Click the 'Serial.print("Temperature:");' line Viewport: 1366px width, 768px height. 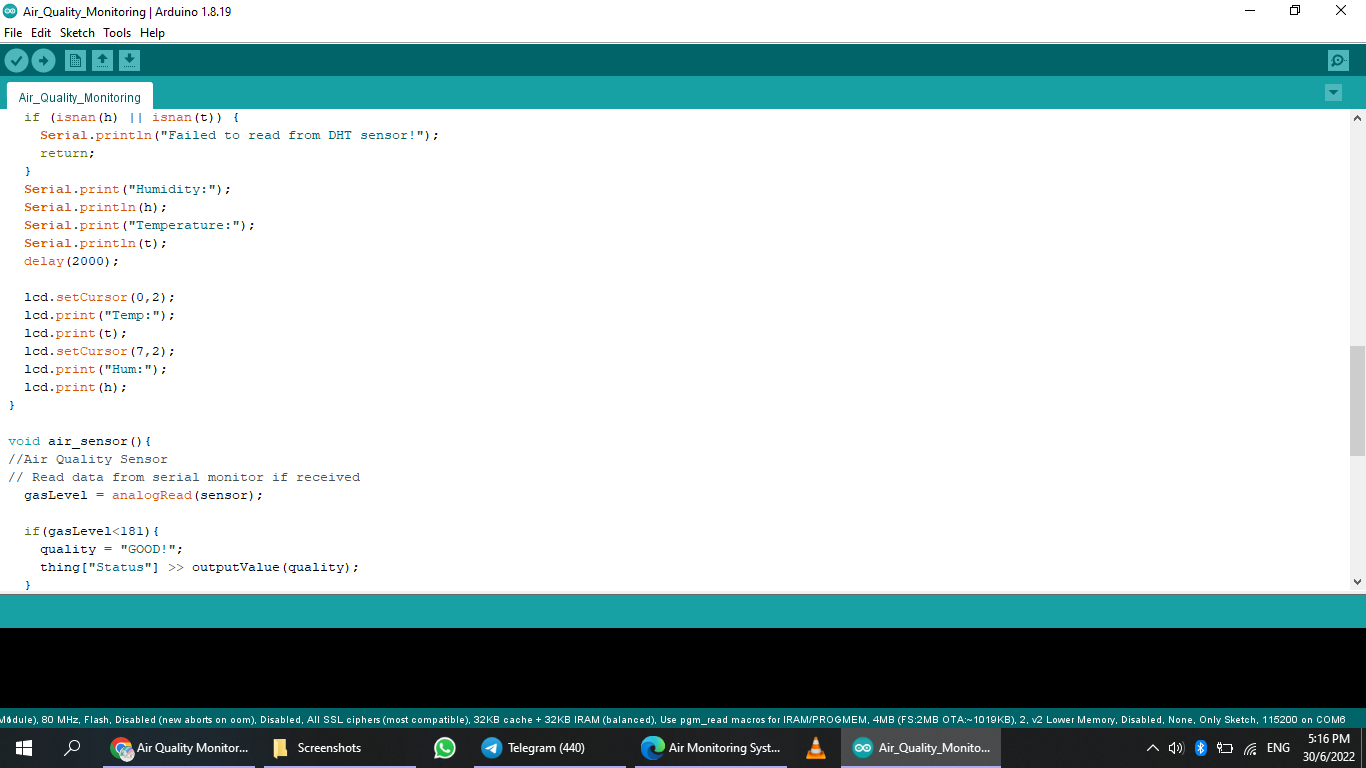(x=140, y=225)
